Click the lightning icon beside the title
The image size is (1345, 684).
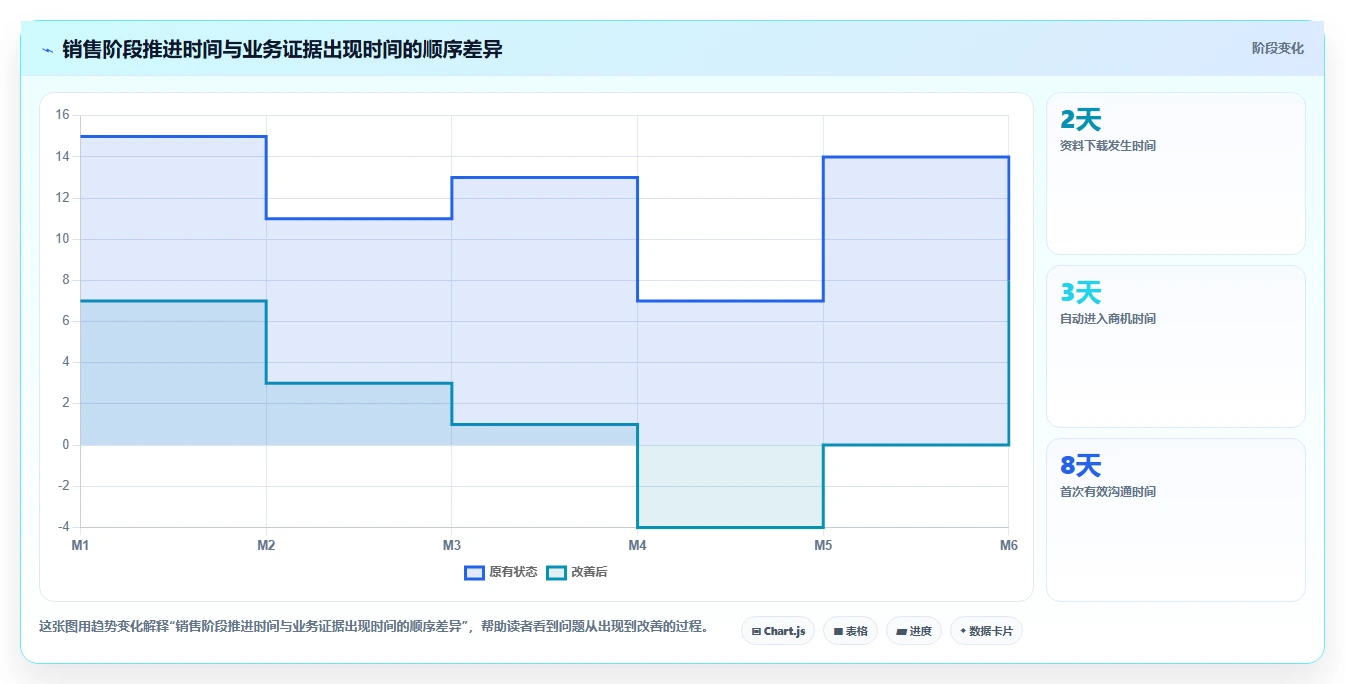point(47,49)
